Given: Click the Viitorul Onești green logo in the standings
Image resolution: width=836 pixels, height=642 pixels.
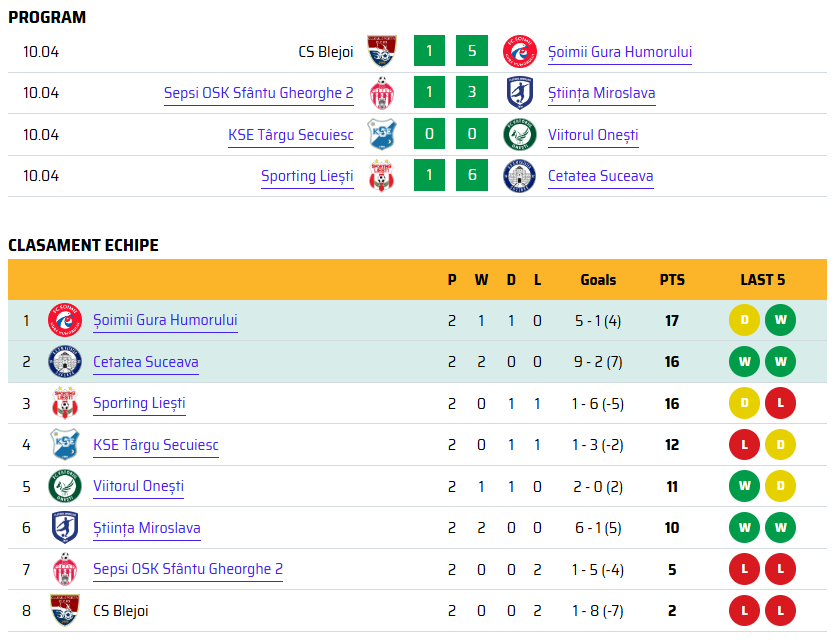Looking at the screenshot, I should [x=65, y=486].
